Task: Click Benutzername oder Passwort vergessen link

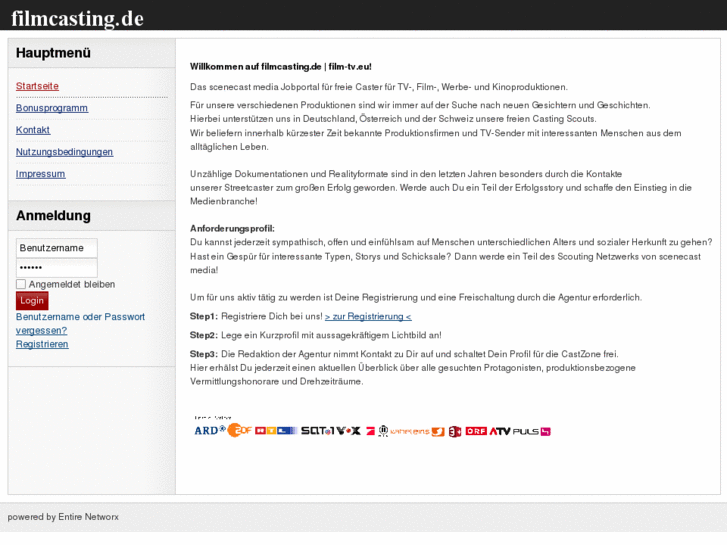Action: point(80,323)
